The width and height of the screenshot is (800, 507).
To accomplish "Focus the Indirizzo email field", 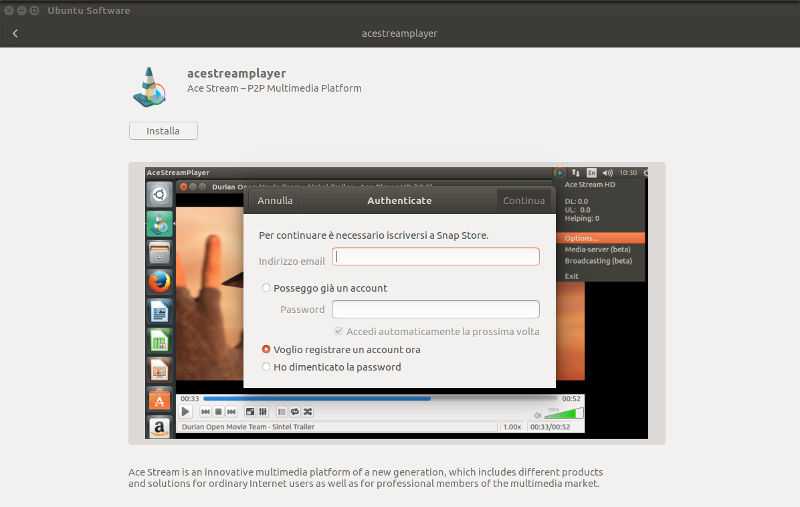I will [x=436, y=257].
